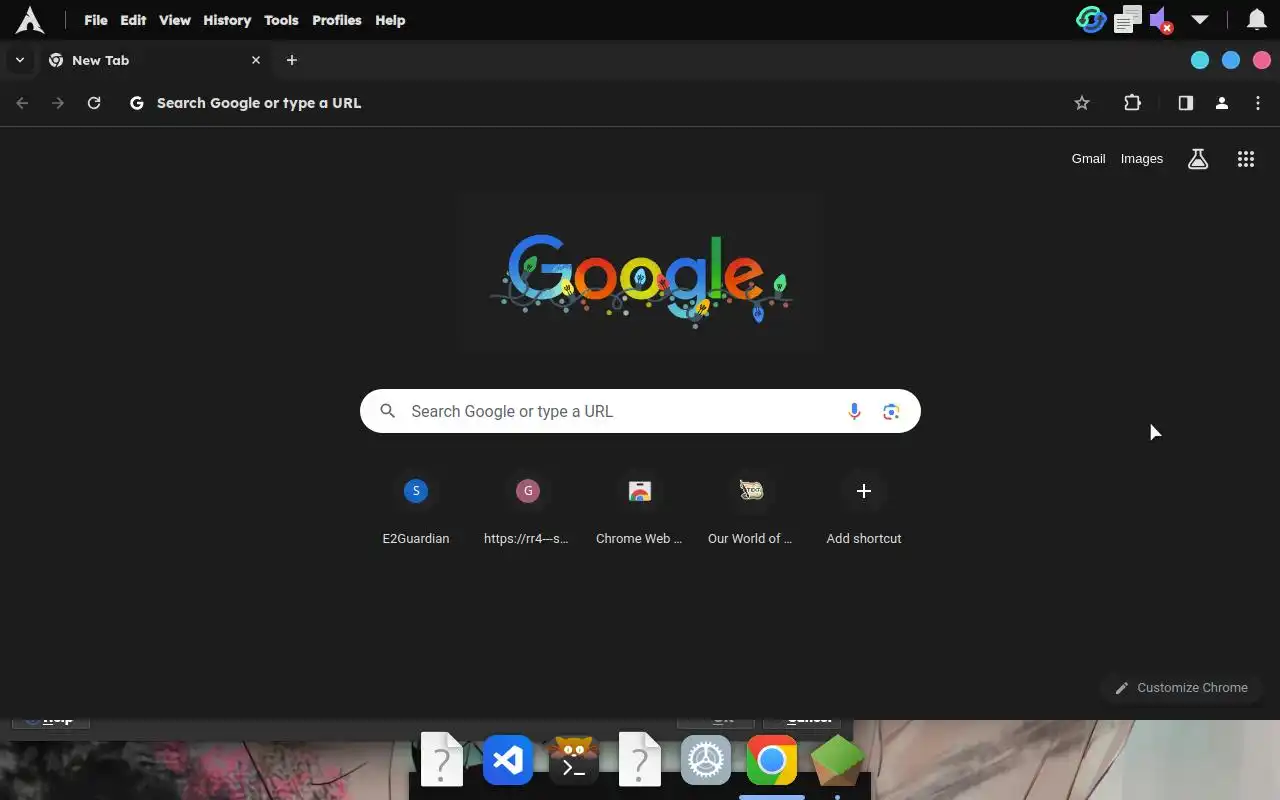
Task: Open the Arch Linux launcher logo
Action: pyautogui.click(x=30, y=20)
